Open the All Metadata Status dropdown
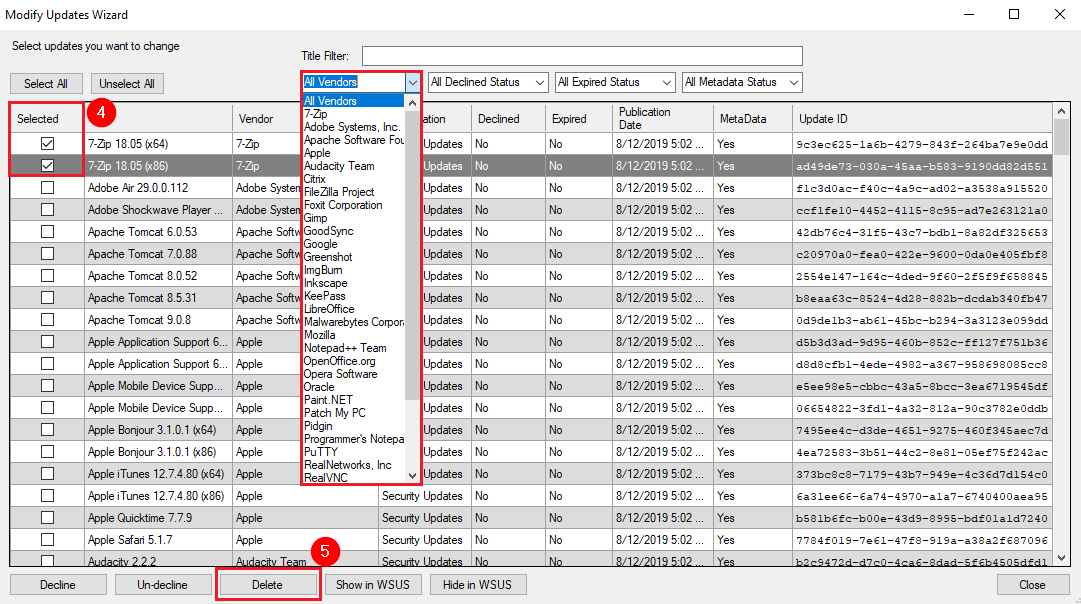This screenshot has width=1081, height=604. pyautogui.click(x=742, y=82)
